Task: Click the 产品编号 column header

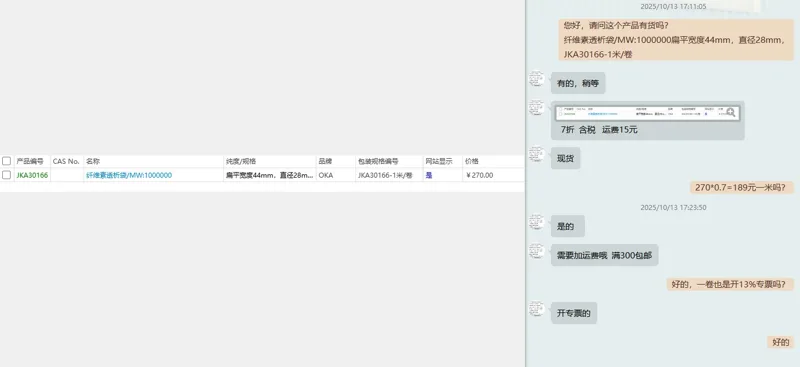Action: coord(30,161)
